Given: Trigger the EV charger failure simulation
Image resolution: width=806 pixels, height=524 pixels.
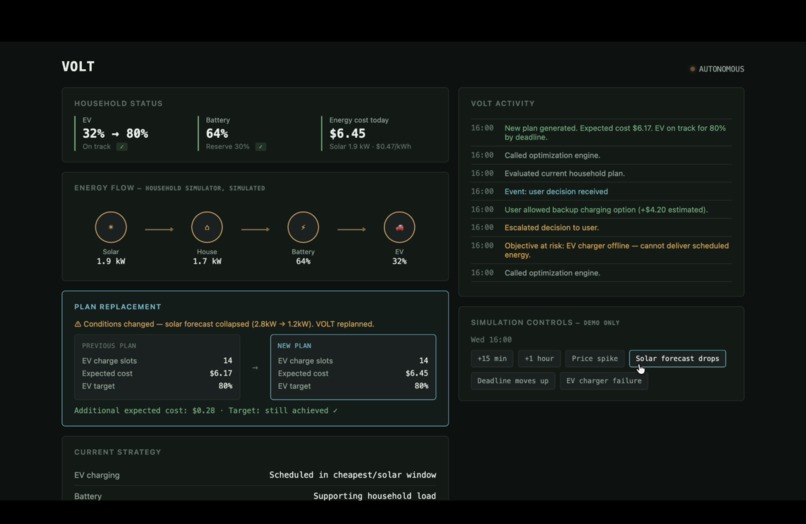Looking at the screenshot, I should [x=604, y=381].
